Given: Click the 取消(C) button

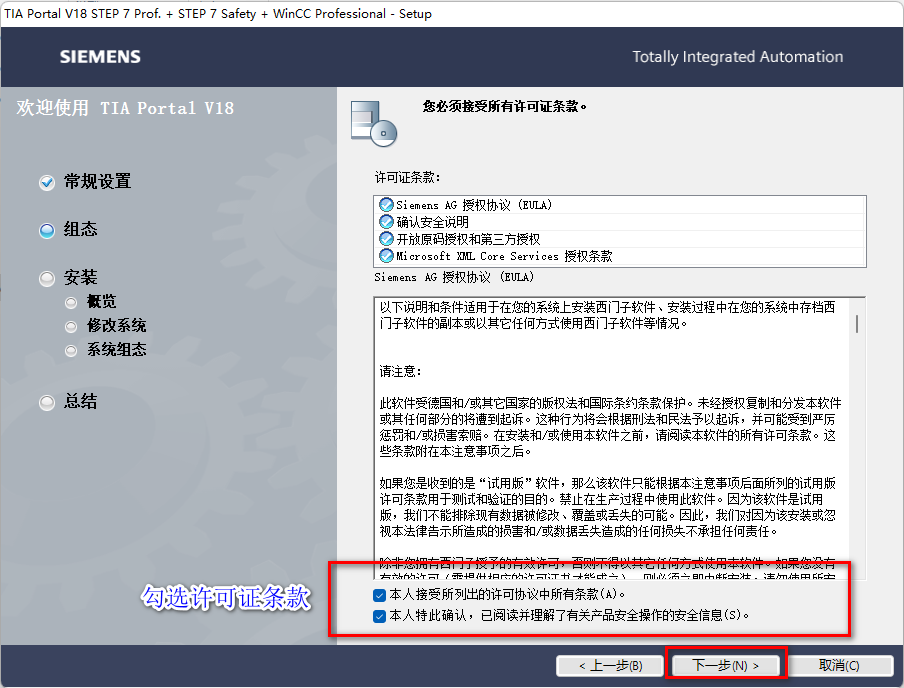Looking at the screenshot, I should [839, 666].
